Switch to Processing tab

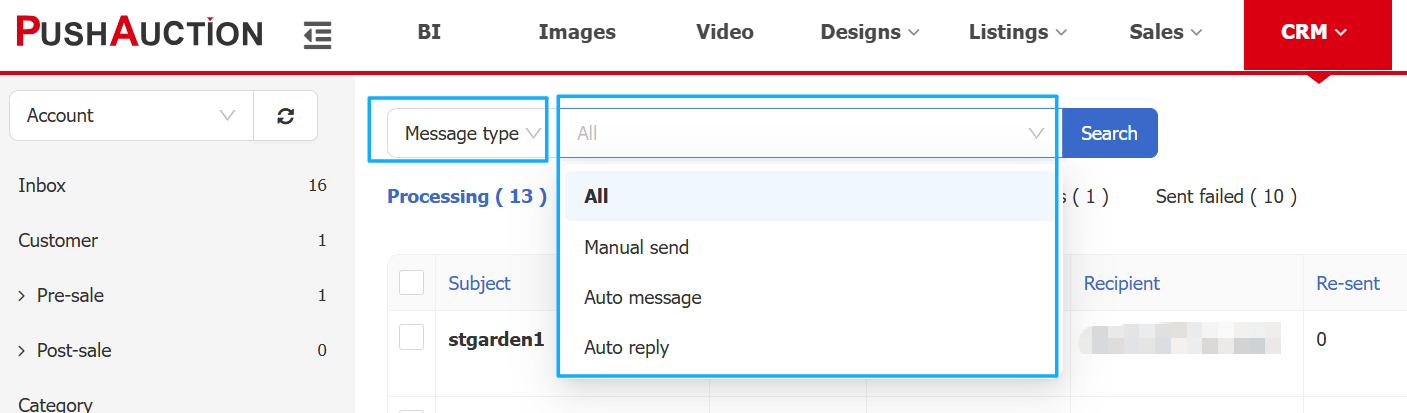click(466, 197)
